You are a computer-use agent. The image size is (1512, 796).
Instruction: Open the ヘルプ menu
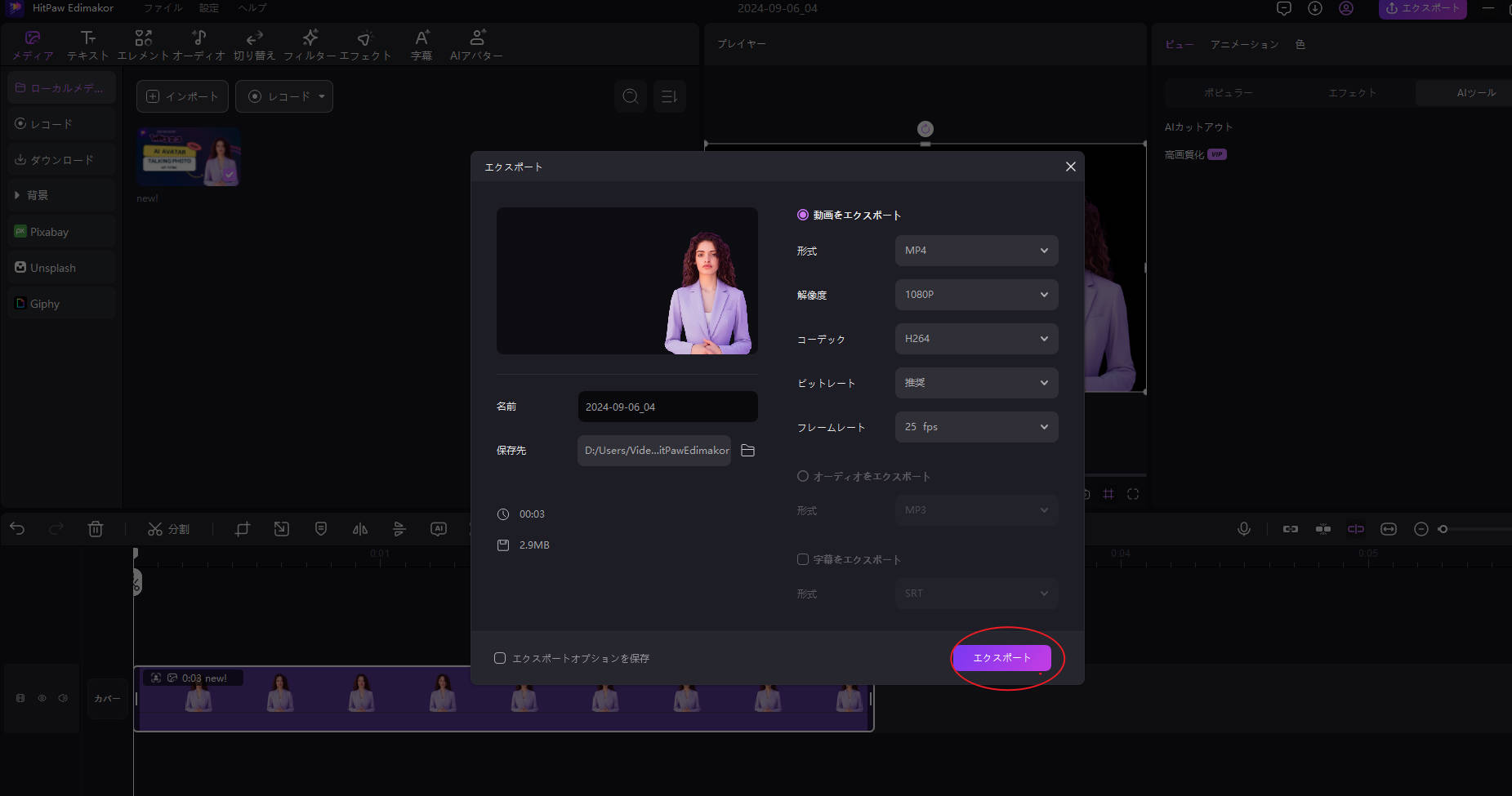[252, 8]
